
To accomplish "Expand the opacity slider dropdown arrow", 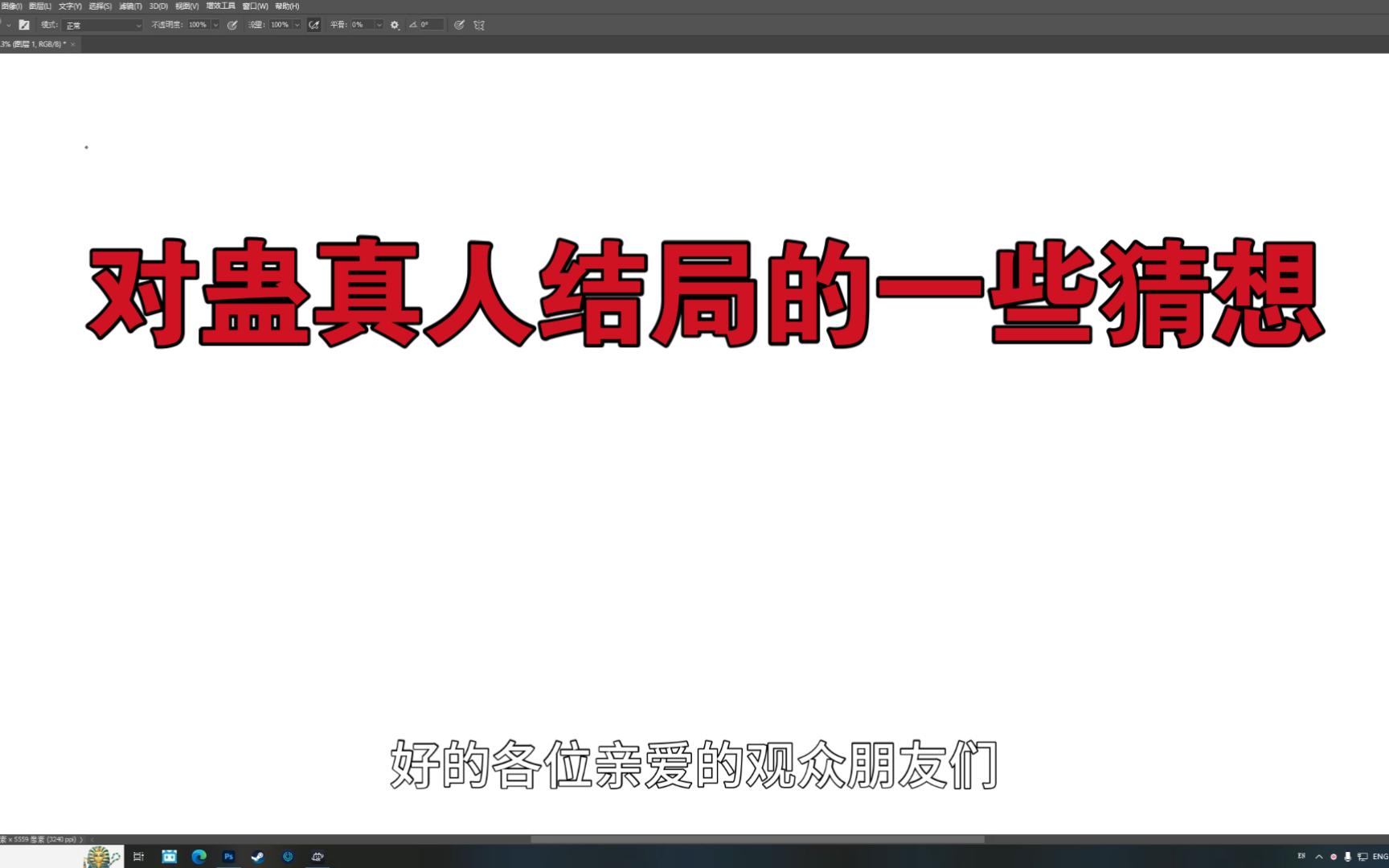I will [215, 25].
